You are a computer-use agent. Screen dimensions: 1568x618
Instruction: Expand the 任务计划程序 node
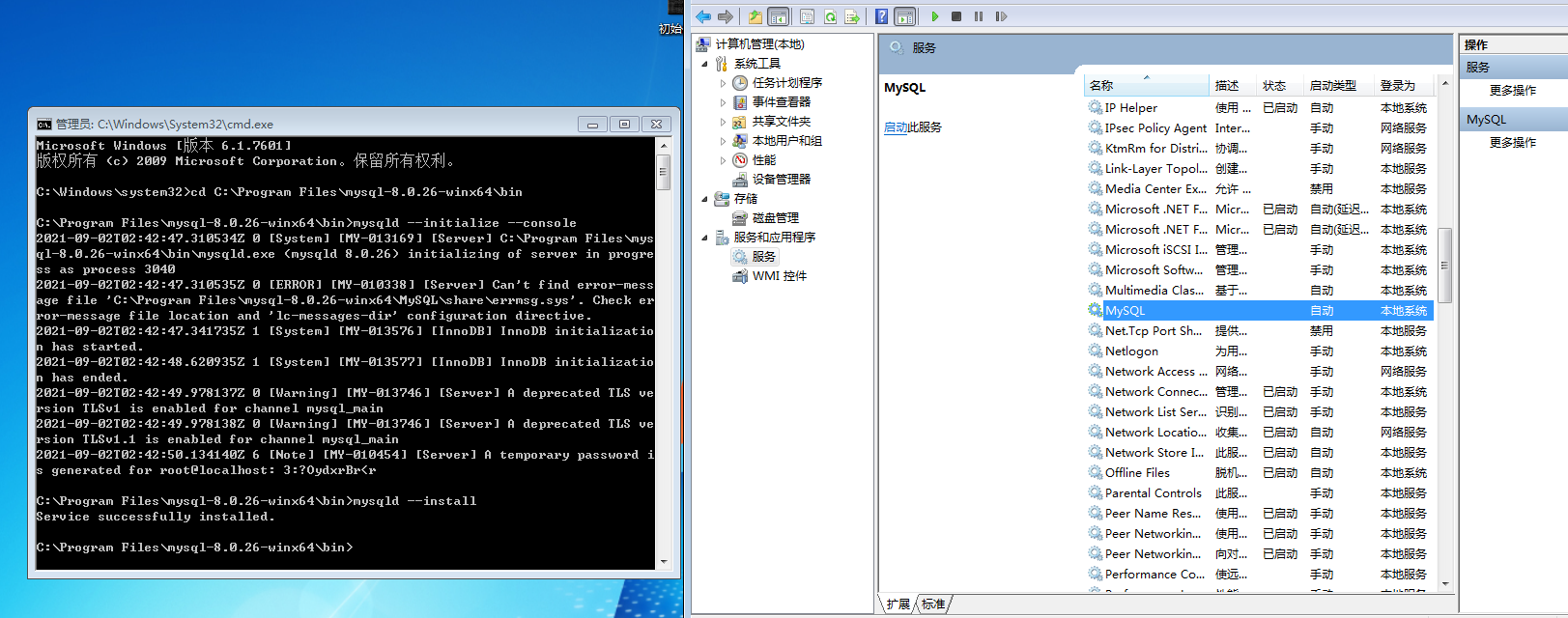[x=723, y=83]
